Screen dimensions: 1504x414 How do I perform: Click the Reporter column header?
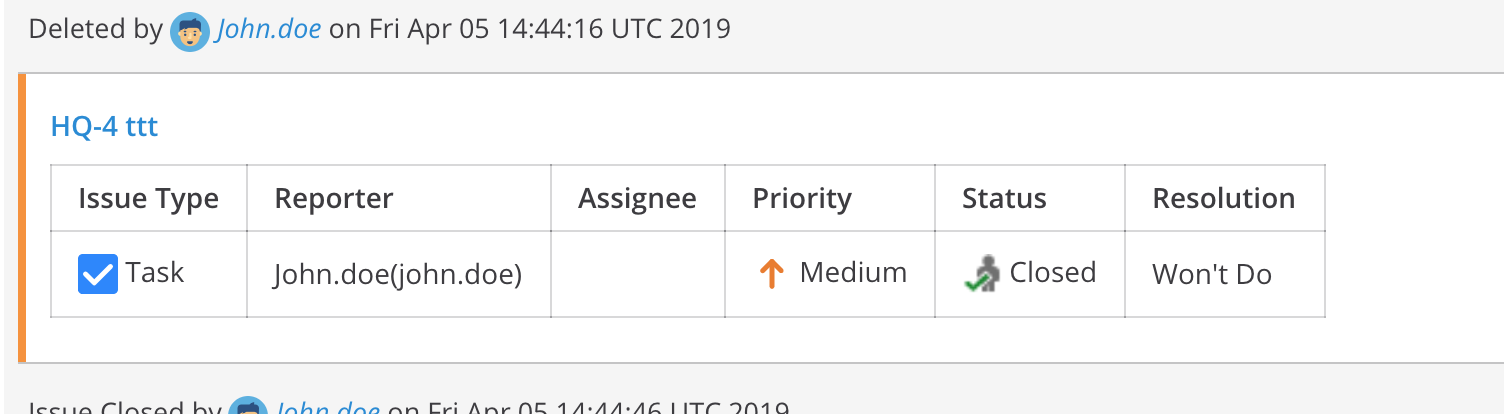click(x=334, y=199)
